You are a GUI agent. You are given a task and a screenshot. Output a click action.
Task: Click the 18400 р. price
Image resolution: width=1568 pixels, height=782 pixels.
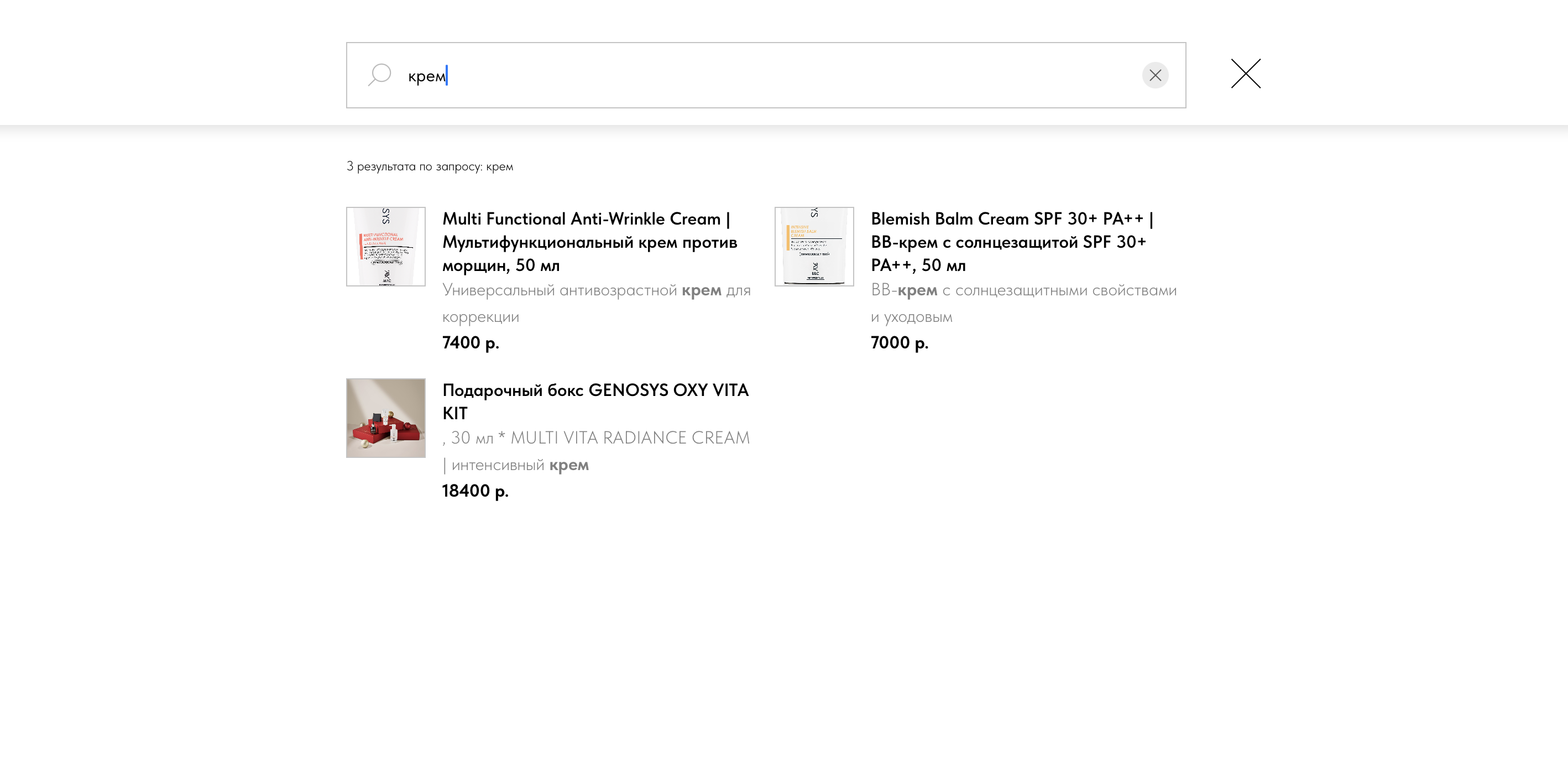(475, 491)
